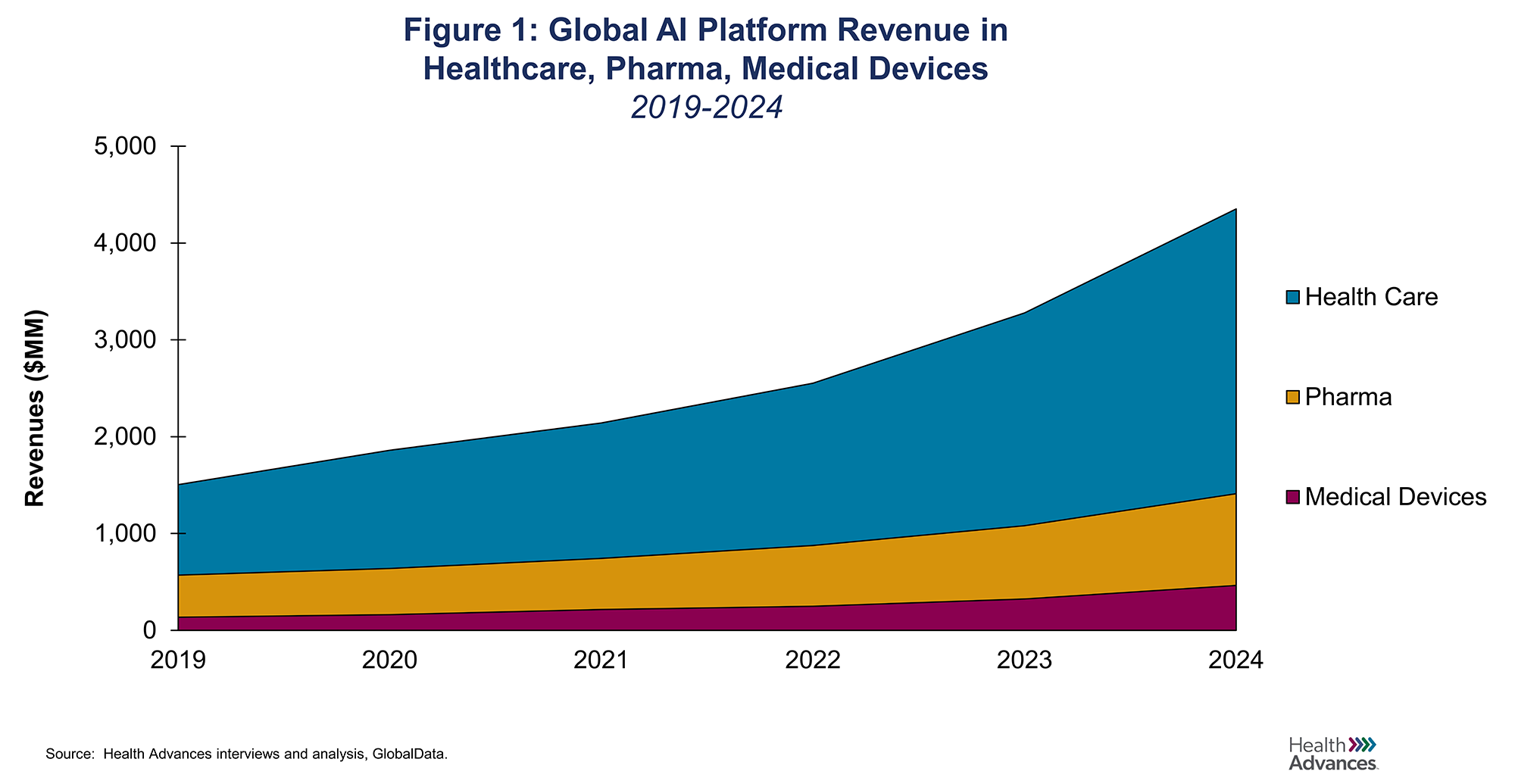
Task: Click the source note citing GlobalData
Action: pos(247,755)
